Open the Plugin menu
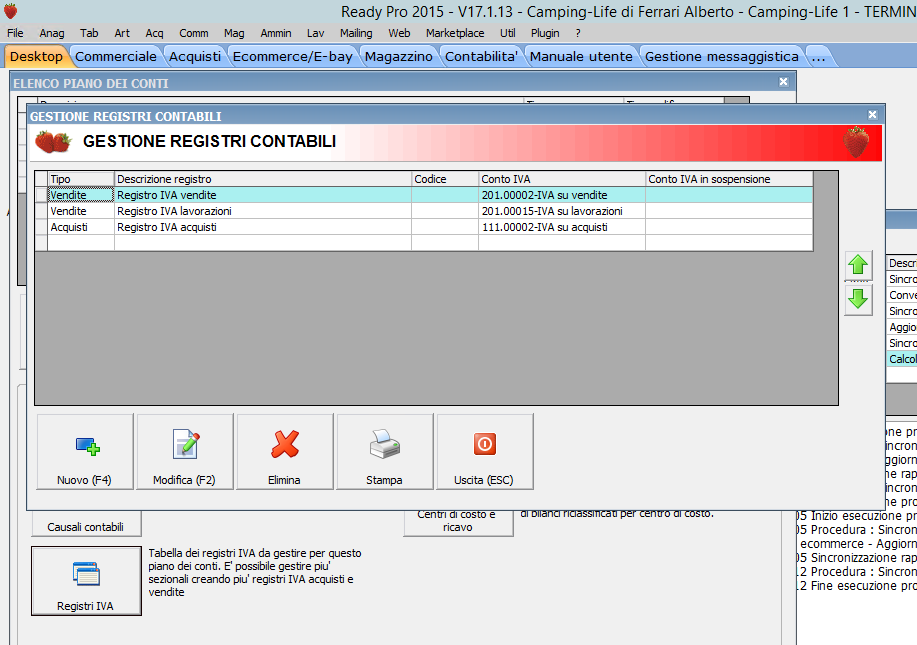The width and height of the screenshot is (917, 645). 545,33
